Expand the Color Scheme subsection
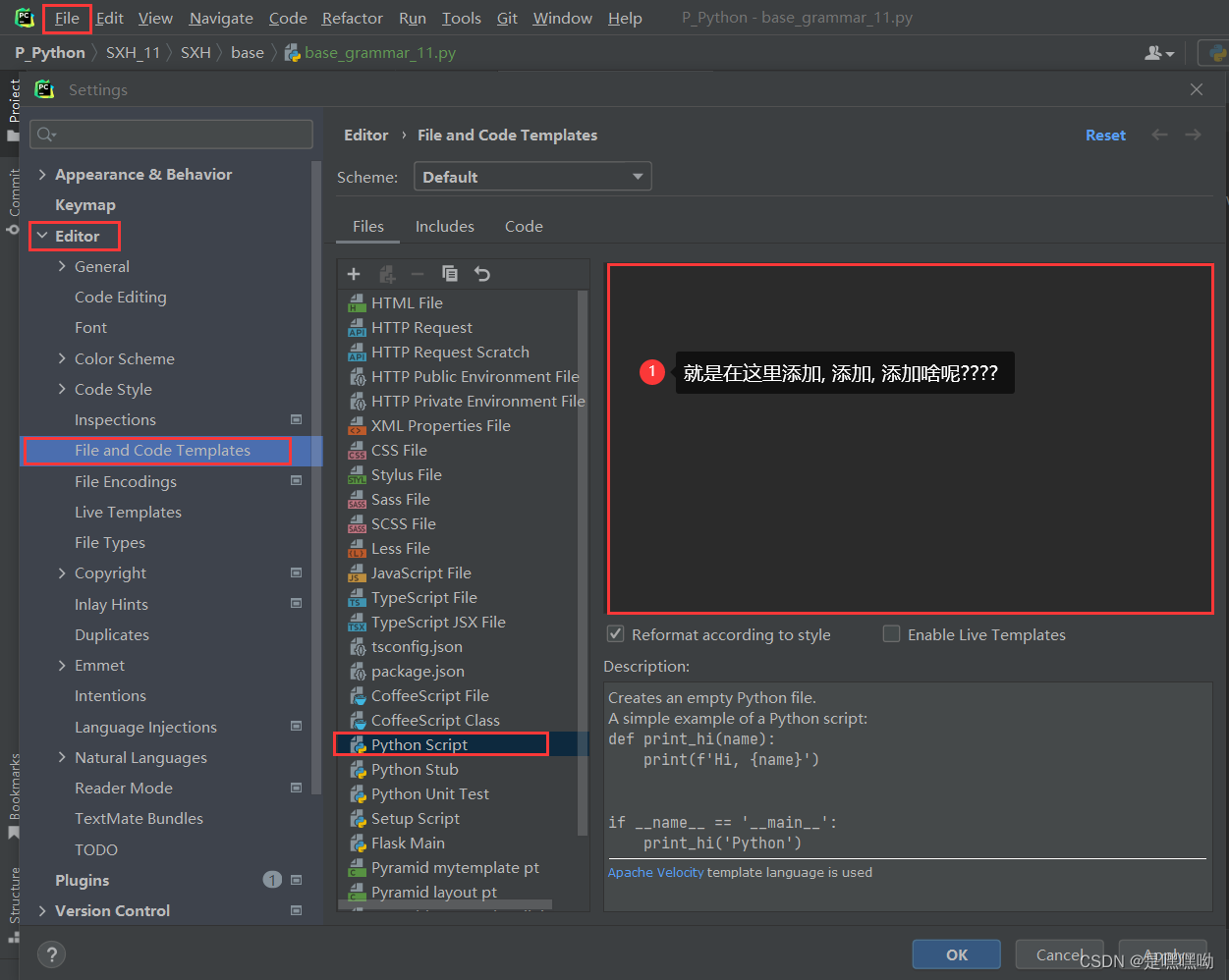1229x980 pixels. coord(62,358)
